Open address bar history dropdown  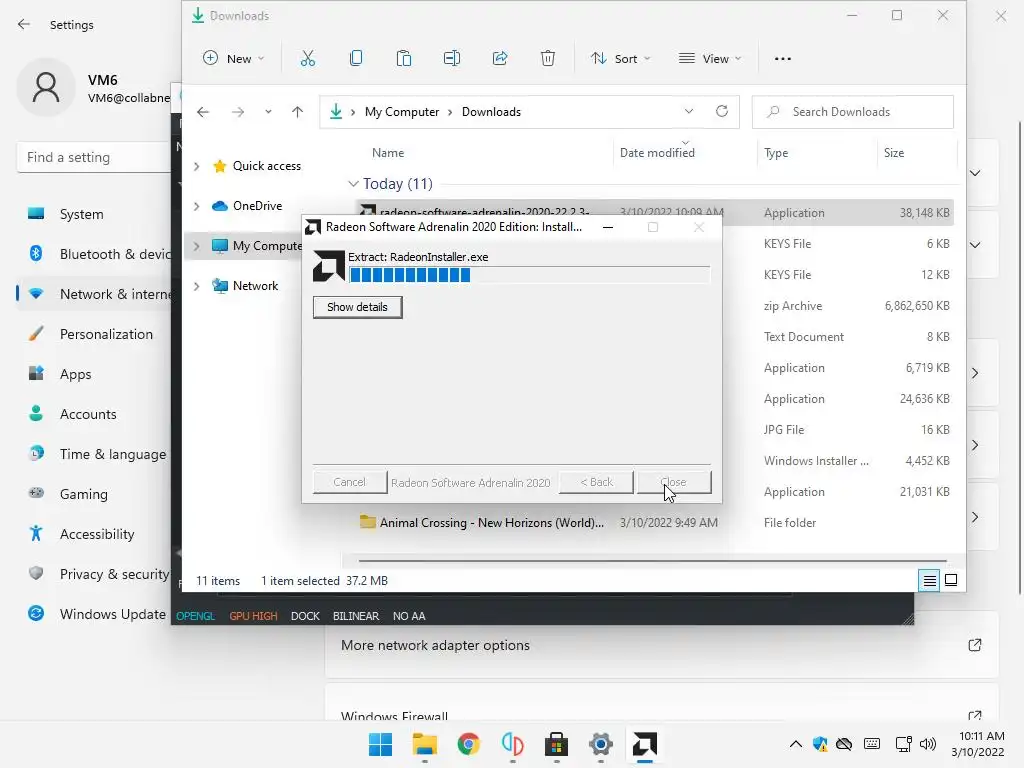coord(688,111)
